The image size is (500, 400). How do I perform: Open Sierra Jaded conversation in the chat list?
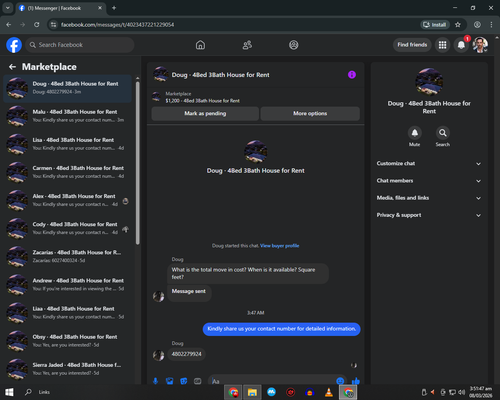[67, 369]
